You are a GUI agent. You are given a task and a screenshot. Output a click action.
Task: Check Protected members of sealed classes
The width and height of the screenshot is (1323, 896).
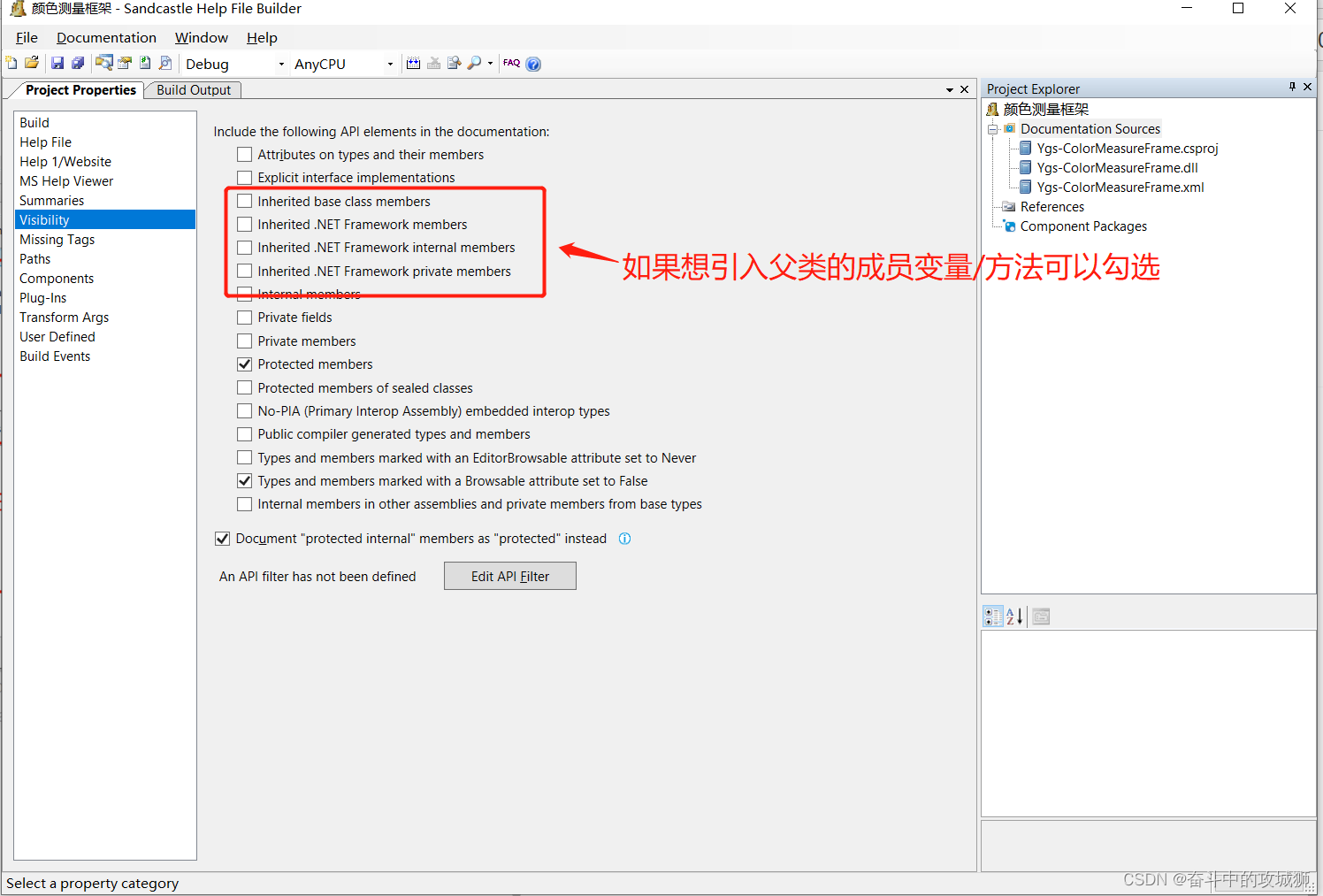245,388
